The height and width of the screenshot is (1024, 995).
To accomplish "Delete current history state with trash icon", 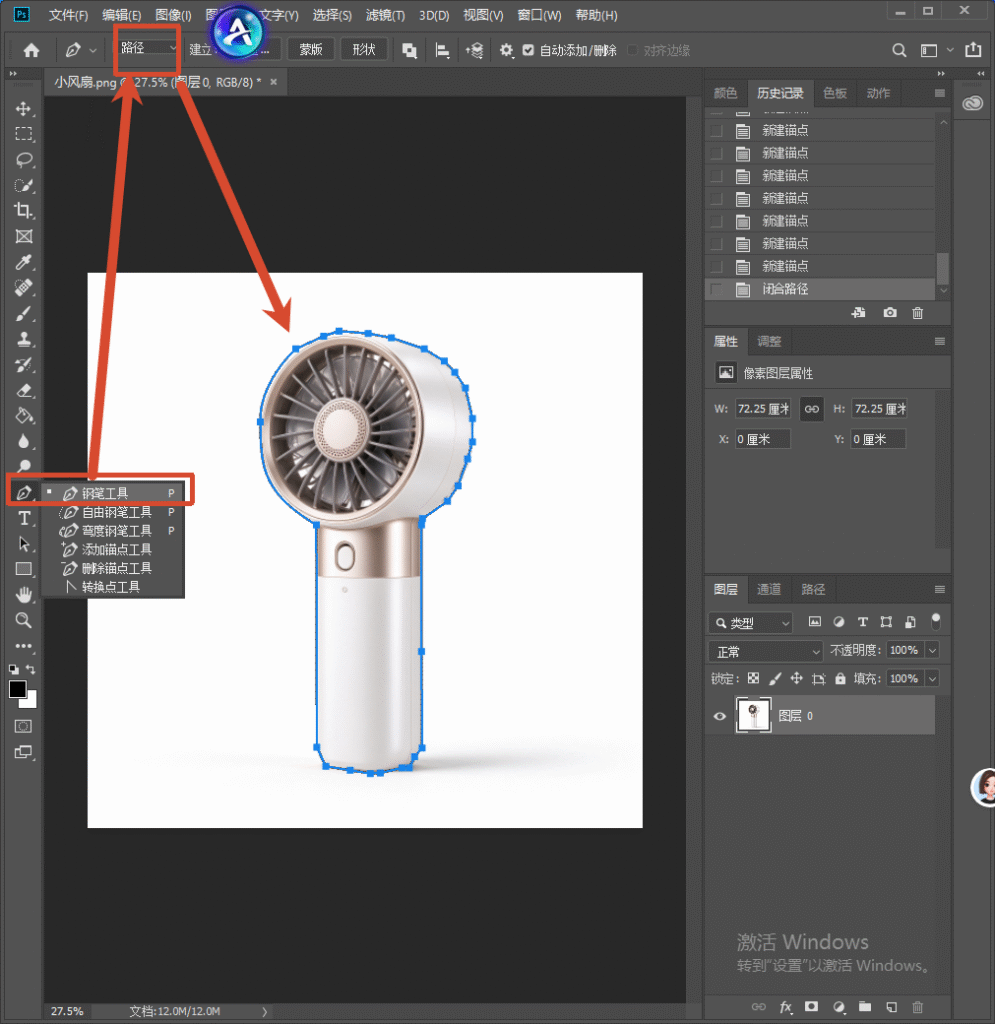I will point(917,313).
